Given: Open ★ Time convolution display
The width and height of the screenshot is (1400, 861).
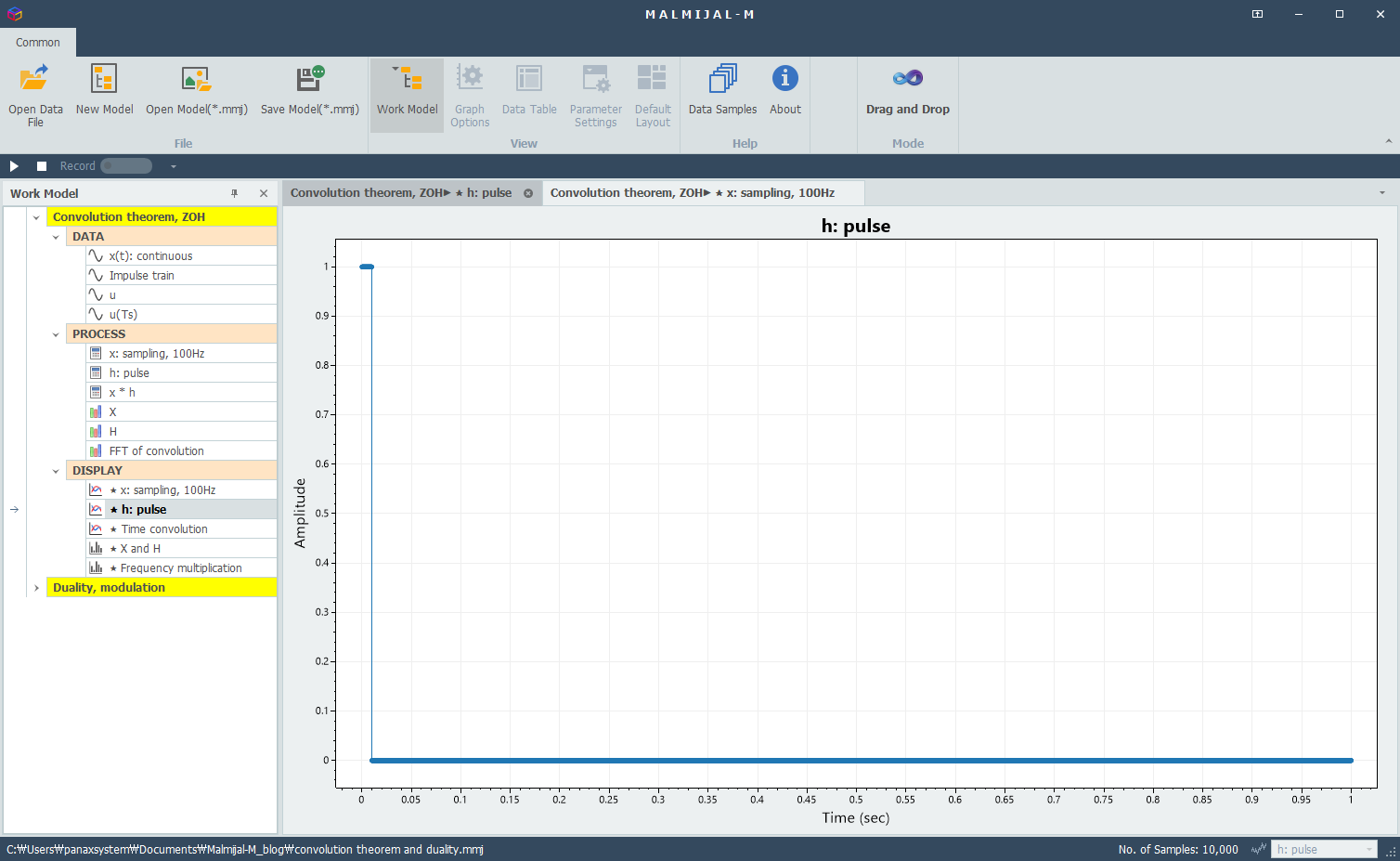Looking at the screenshot, I should coord(181,529).
